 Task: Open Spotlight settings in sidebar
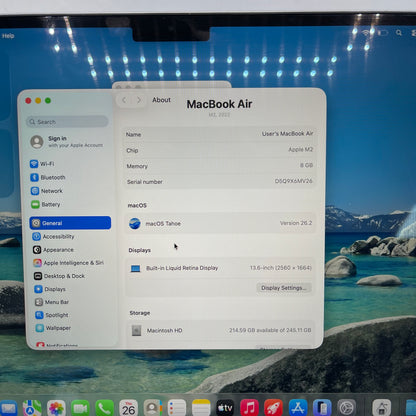tap(52, 315)
